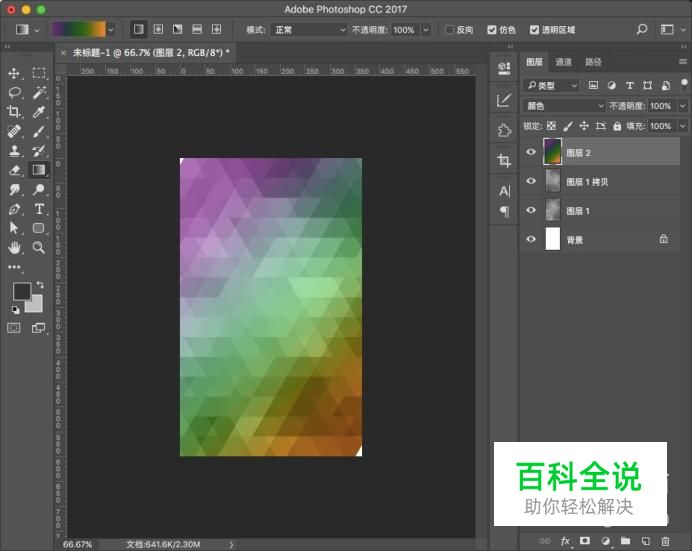Select the Zoom tool
The image size is (692, 551).
pos(39,247)
